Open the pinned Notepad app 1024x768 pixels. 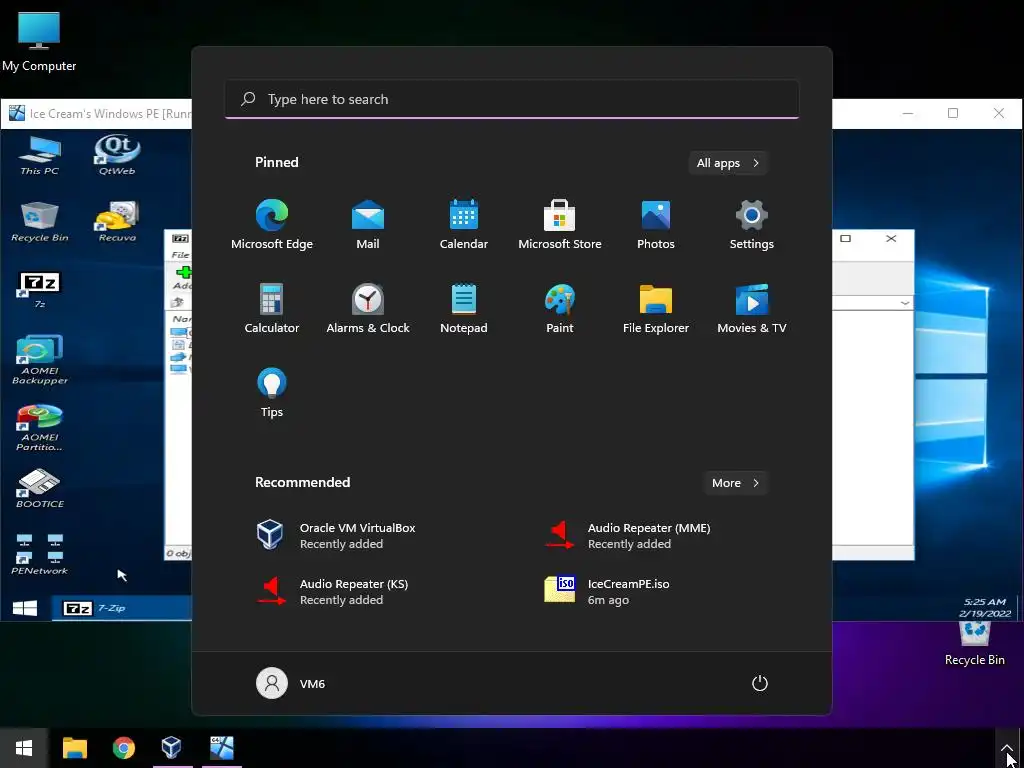[464, 309]
